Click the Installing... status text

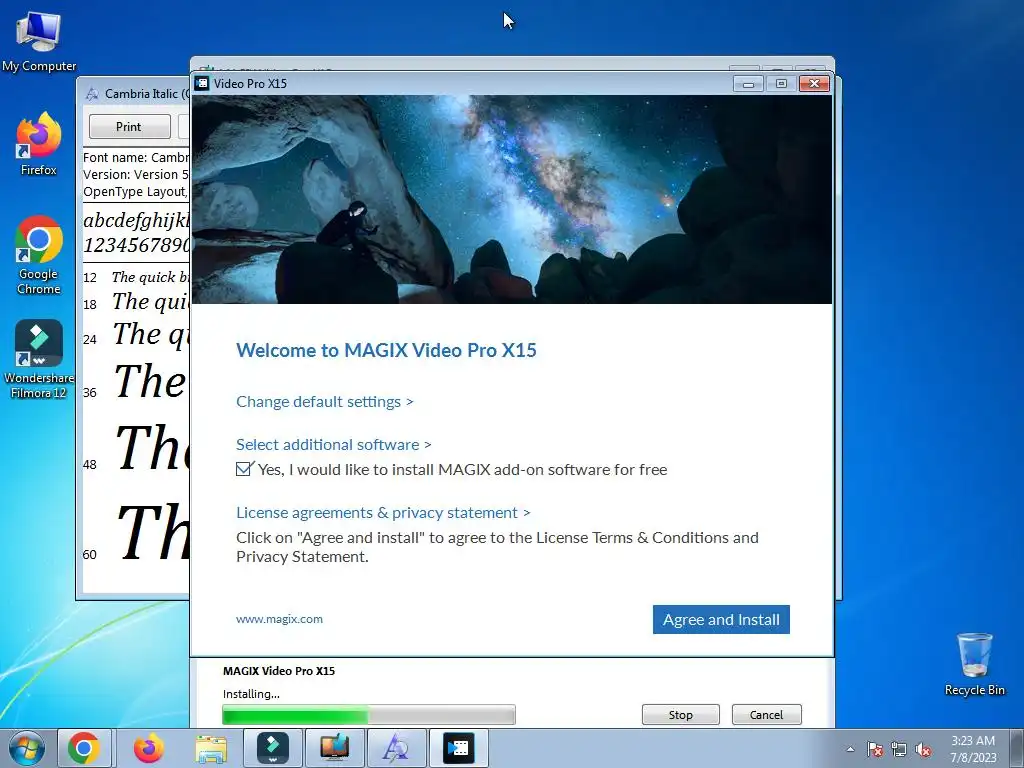click(x=251, y=694)
